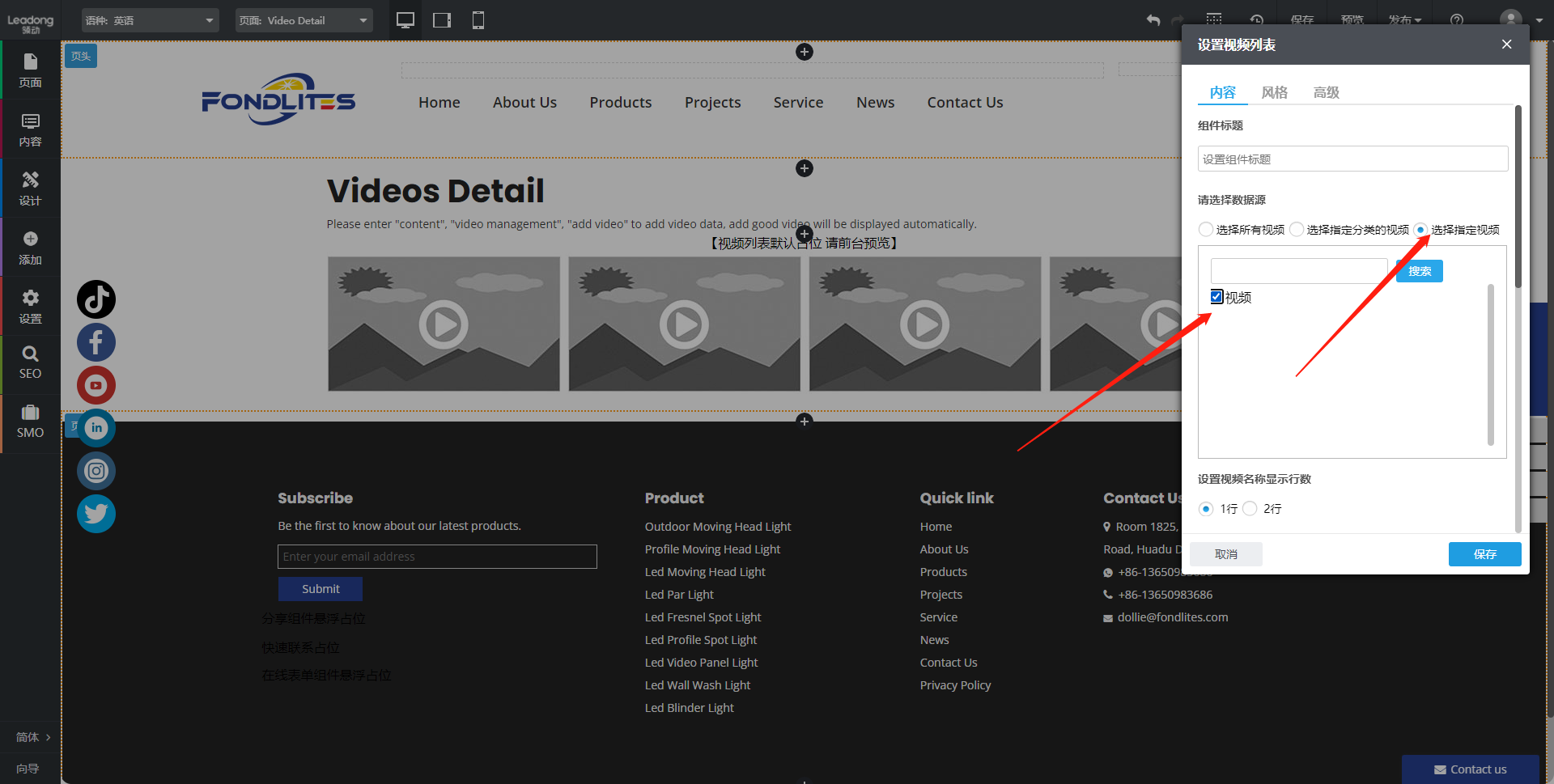Switch to desktop preview mode icon
1554x784 pixels.
tap(405, 20)
